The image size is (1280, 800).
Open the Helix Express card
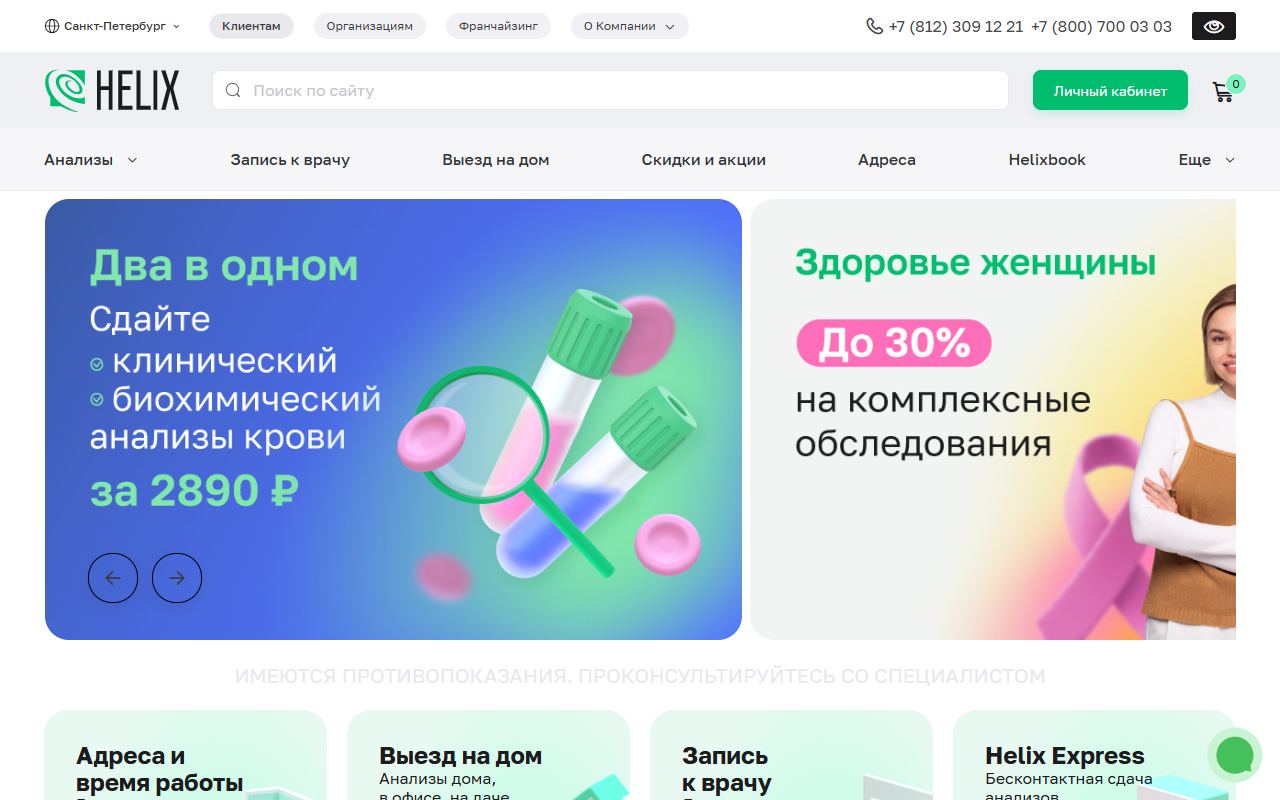pos(1094,755)
